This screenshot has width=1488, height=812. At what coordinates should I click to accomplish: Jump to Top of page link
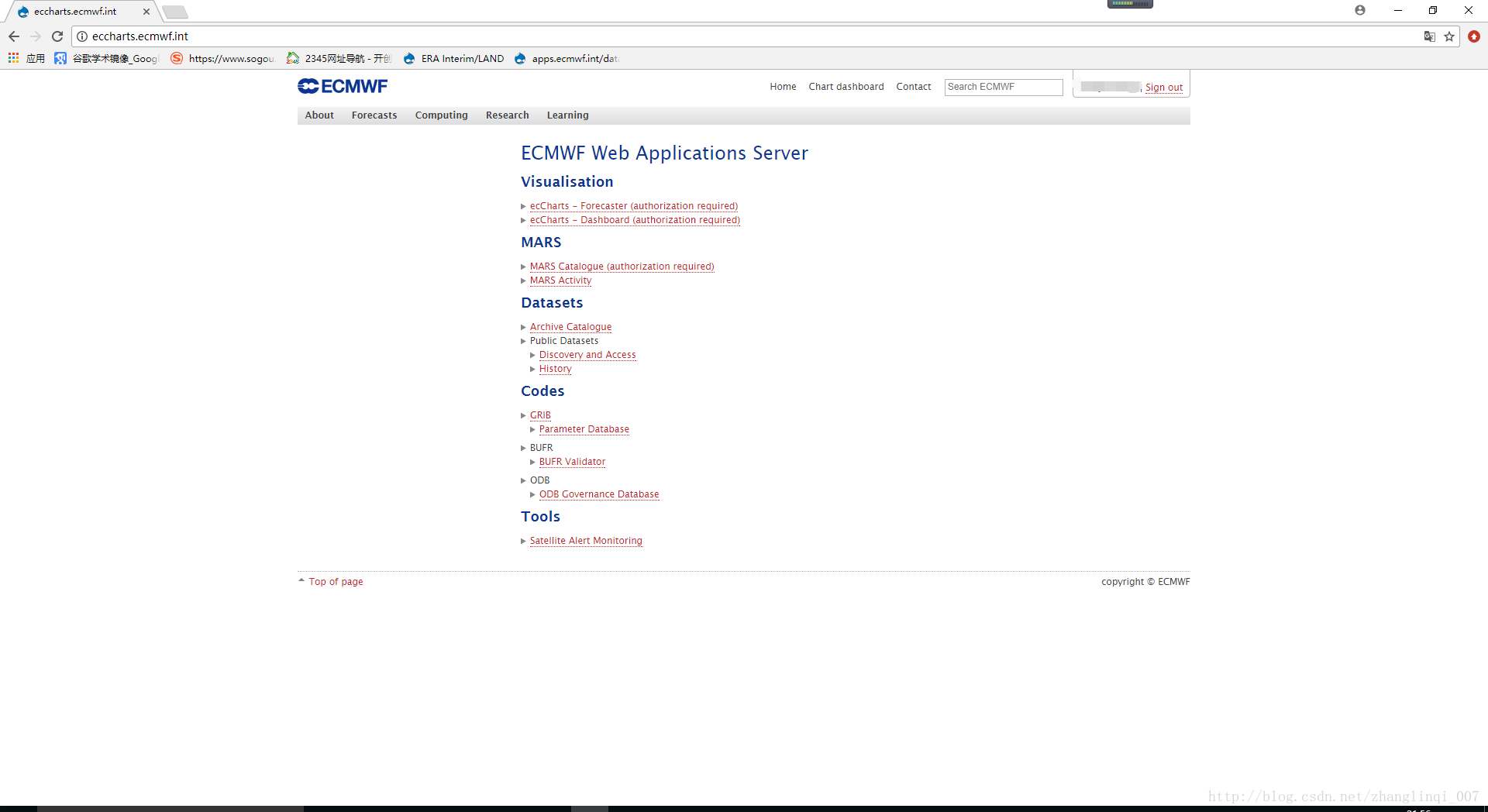(336, 582)
